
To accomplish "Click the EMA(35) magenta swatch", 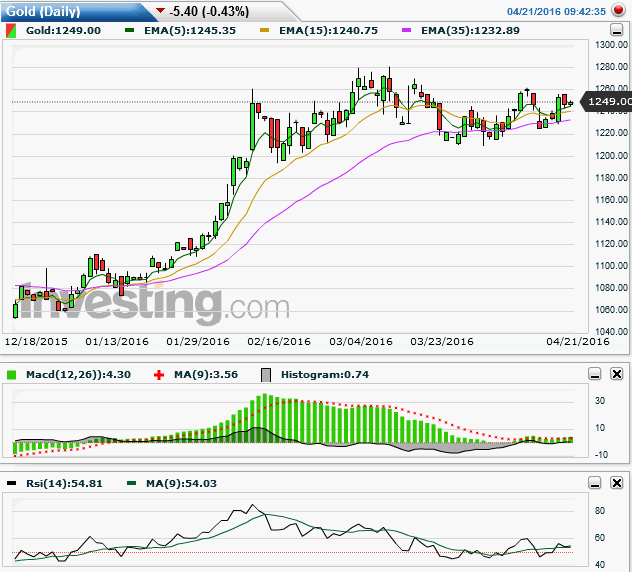I will click(x=406, y=30).
